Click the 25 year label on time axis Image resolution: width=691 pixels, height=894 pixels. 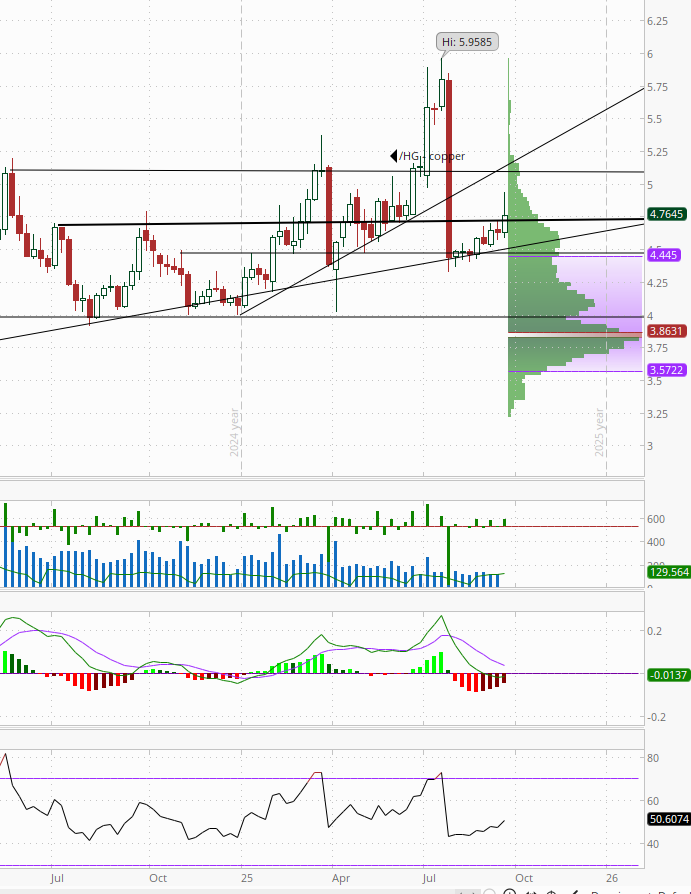click(x=246, y=878)
